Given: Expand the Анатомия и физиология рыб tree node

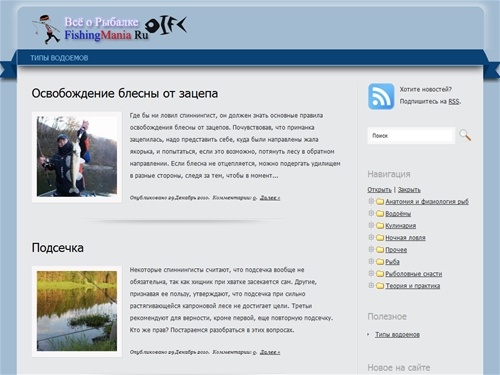Looking at the screenshot, I should pos(371,201).
